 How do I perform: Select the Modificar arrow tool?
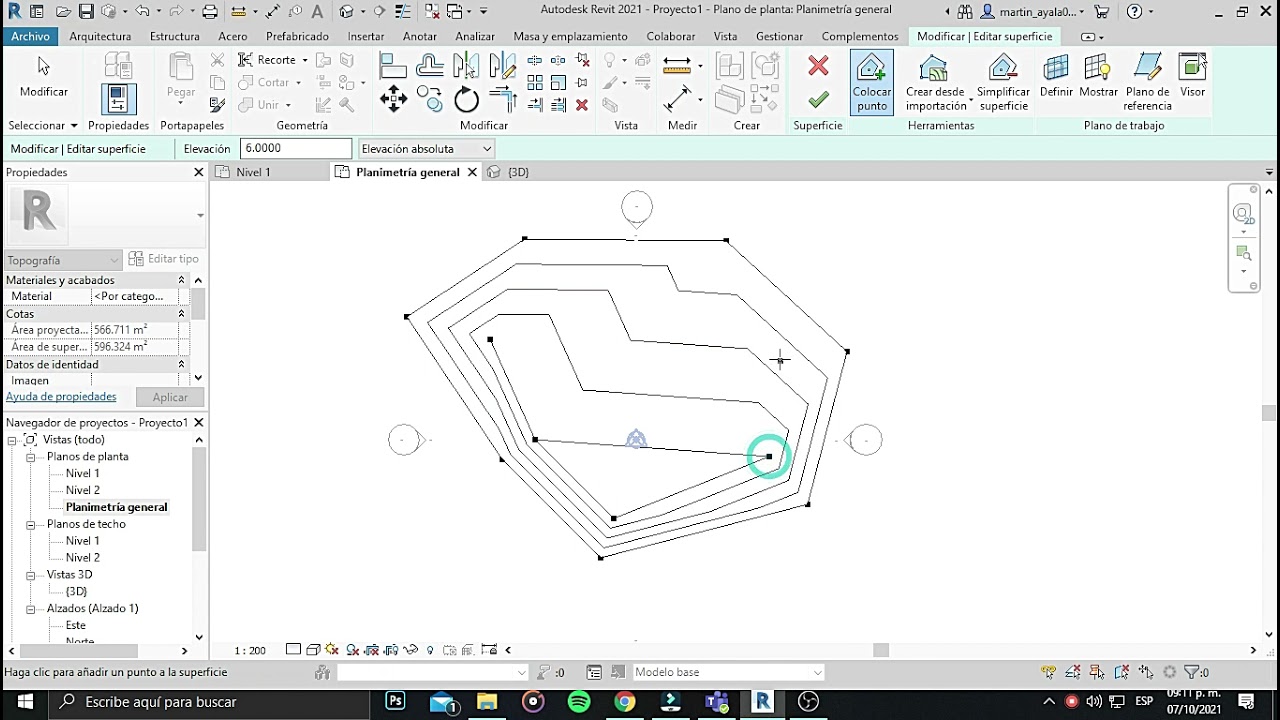coord(44,77)
